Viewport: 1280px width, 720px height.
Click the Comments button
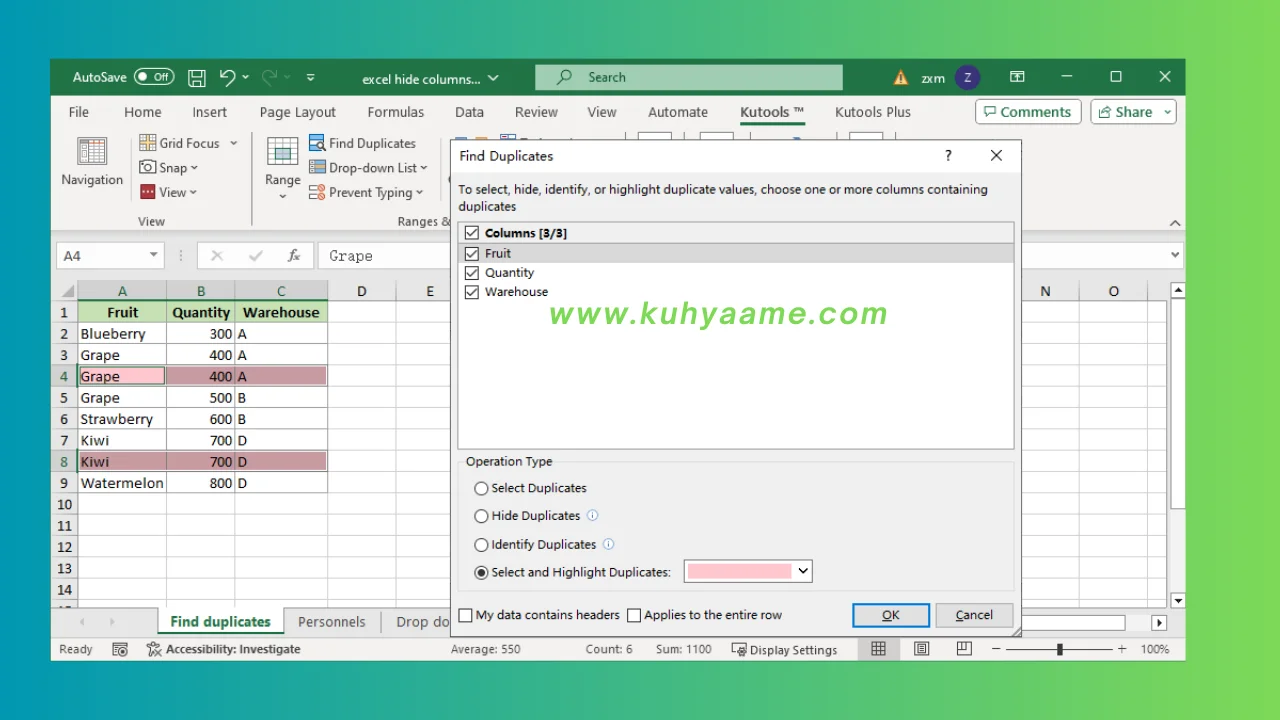tap(1027, 112)
